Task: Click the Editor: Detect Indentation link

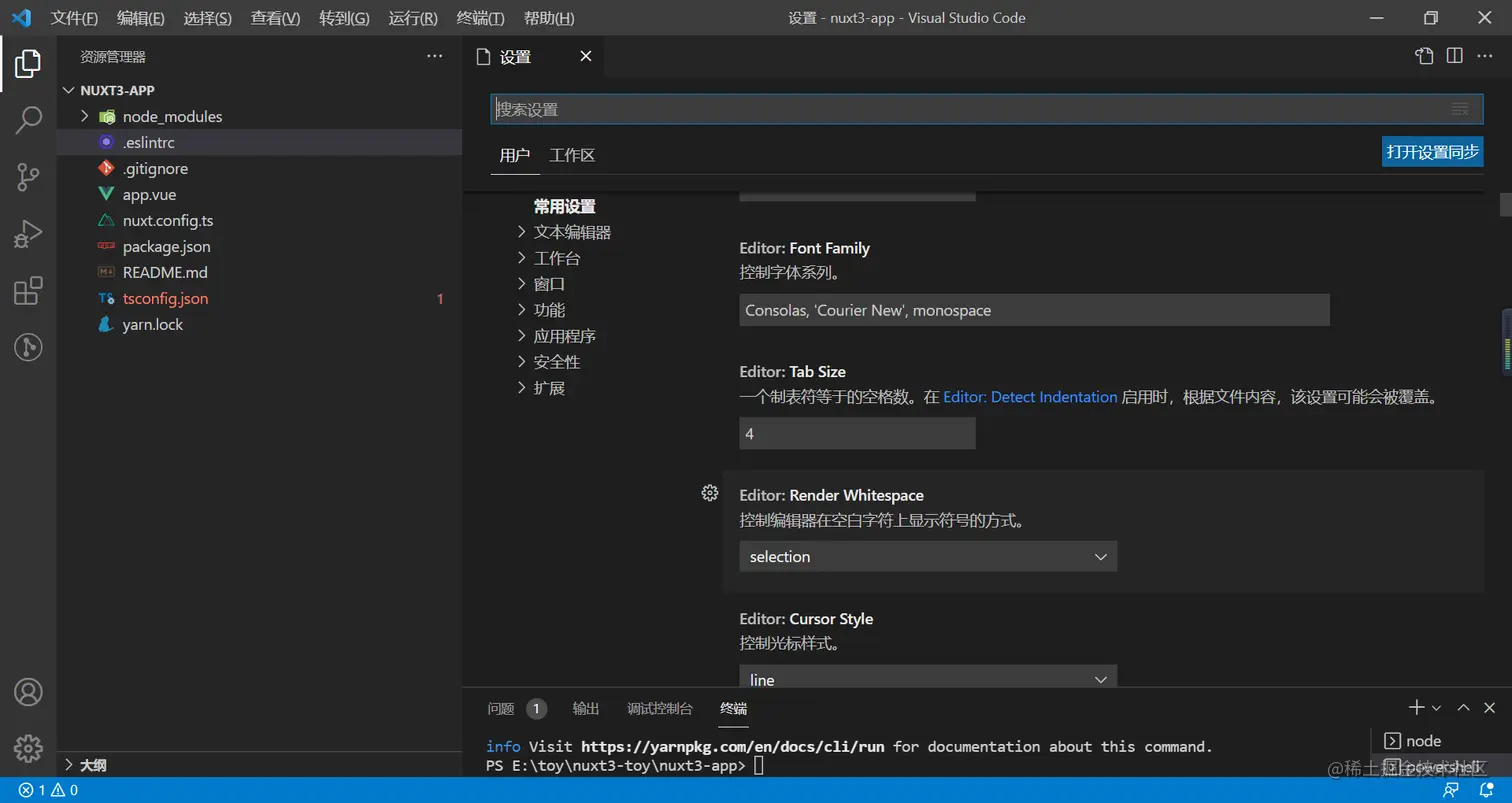Action: [x=1030, y=397]
